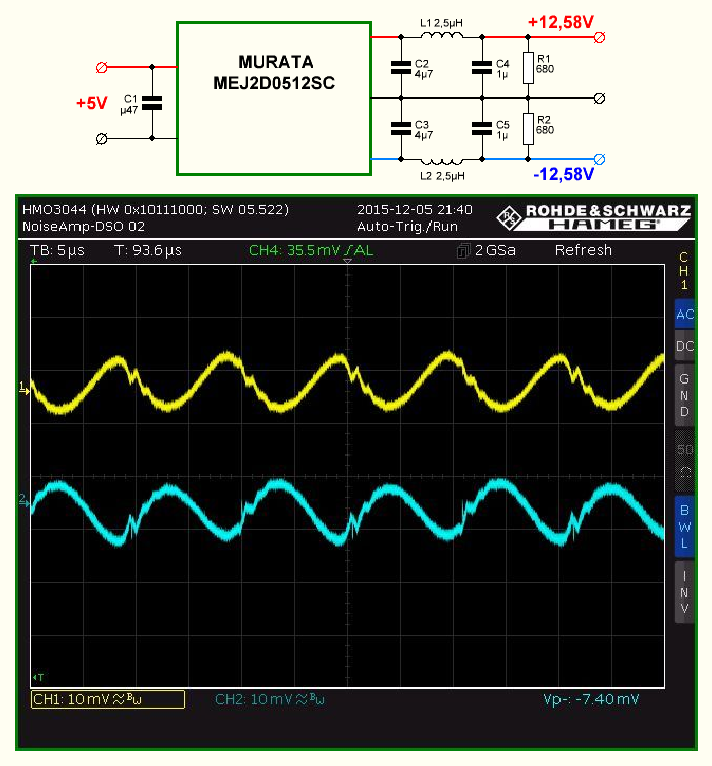This screenshot has height=766, width=712.
Task: Click the Auto-Trig./Run status text
Action: [x=407, y=227]
